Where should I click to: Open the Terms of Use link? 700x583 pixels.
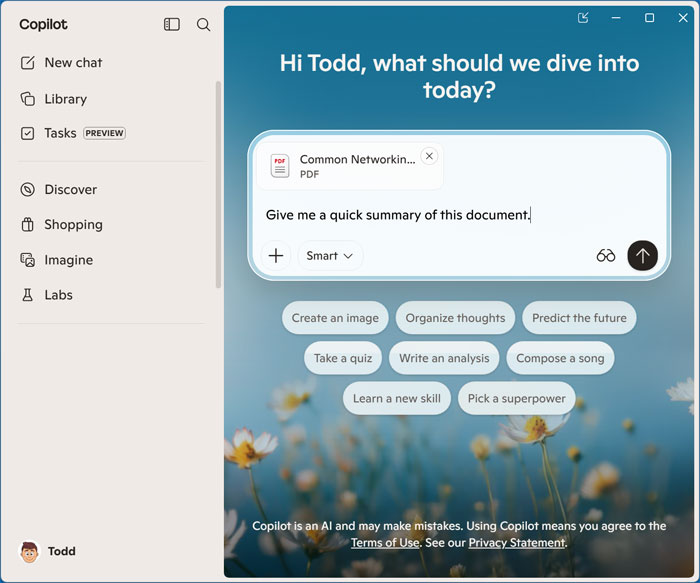tap(385, 543)
